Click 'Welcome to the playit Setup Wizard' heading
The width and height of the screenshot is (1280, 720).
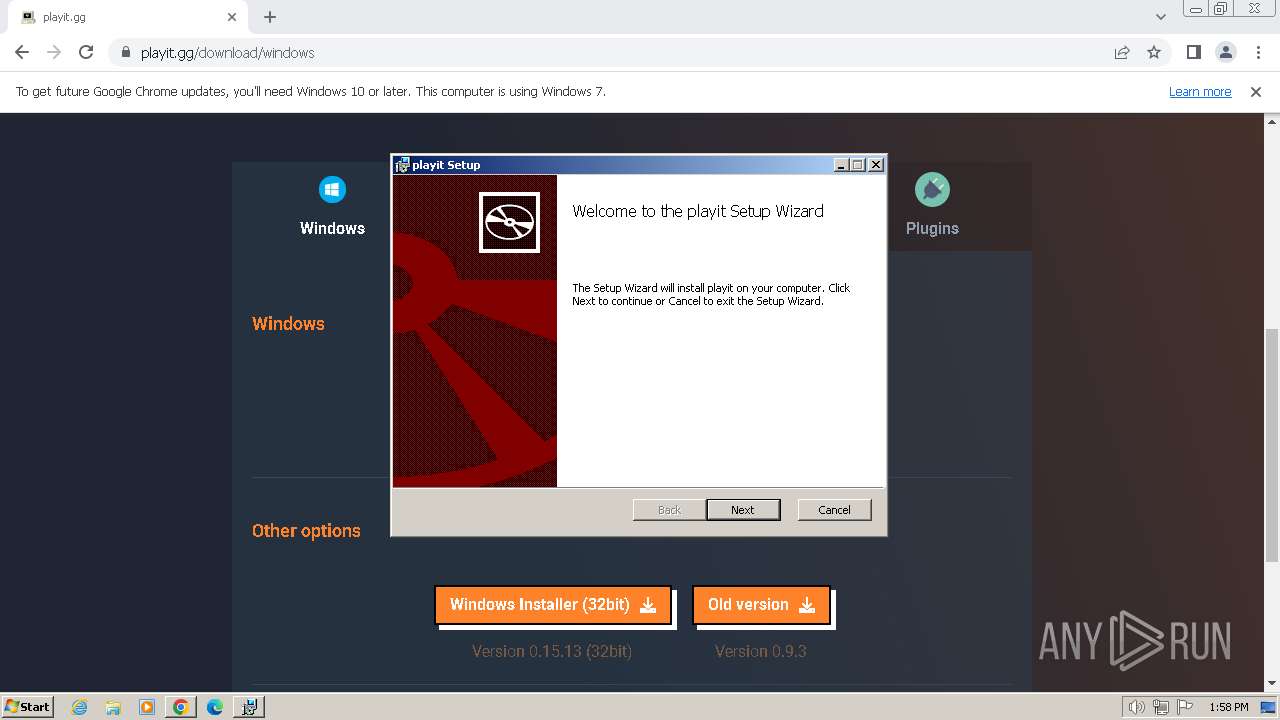(x=698, y=211)
